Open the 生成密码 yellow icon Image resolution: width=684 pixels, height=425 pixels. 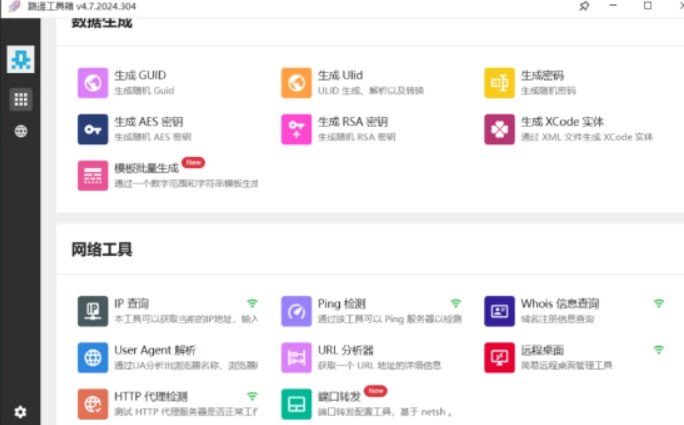point(499,83)
